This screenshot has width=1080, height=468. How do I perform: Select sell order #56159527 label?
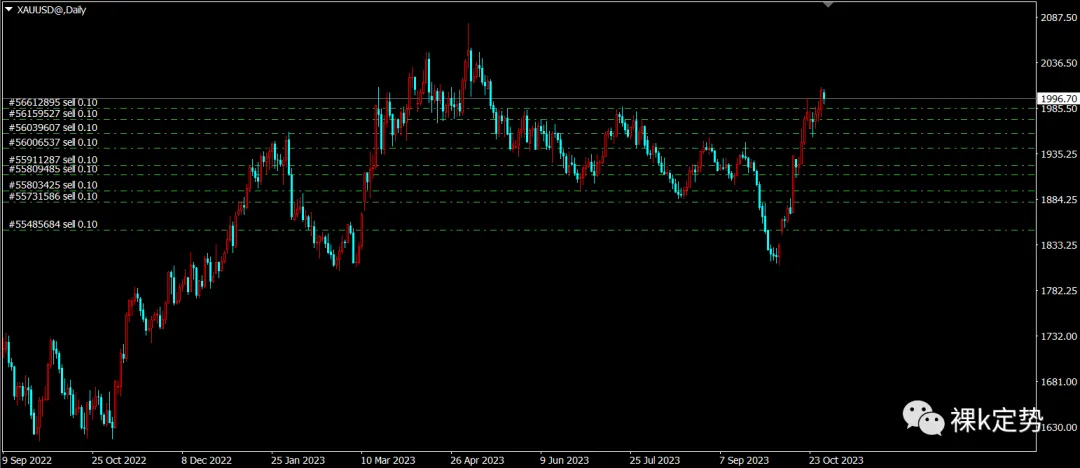coord(53,114)
